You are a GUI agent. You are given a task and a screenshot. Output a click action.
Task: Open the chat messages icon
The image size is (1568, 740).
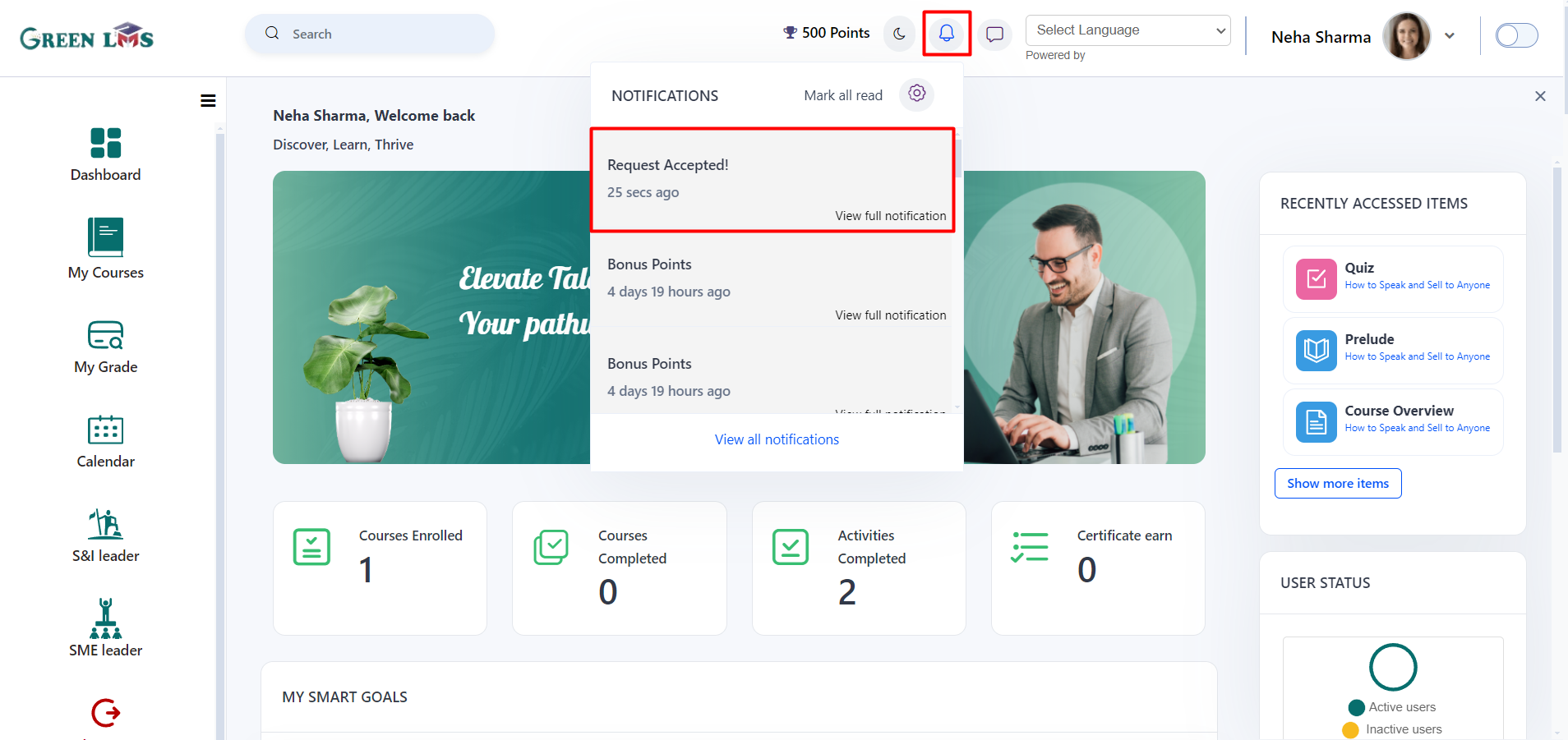994,34
